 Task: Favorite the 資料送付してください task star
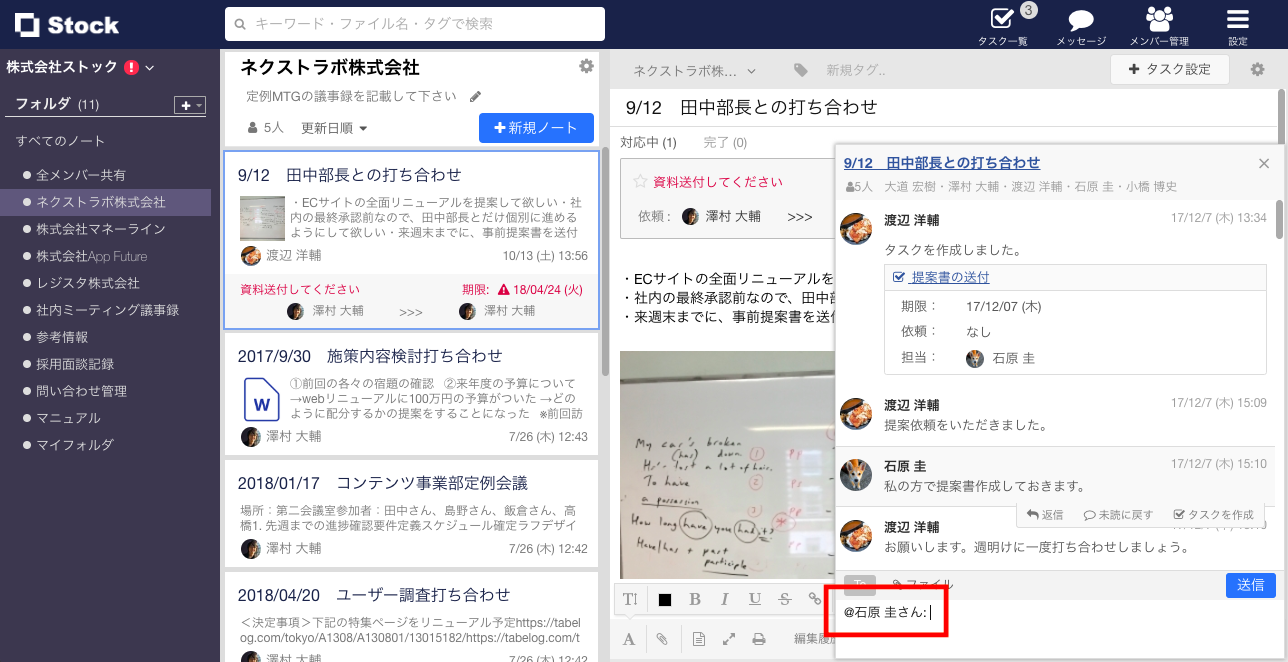click(x=640, y=182)
